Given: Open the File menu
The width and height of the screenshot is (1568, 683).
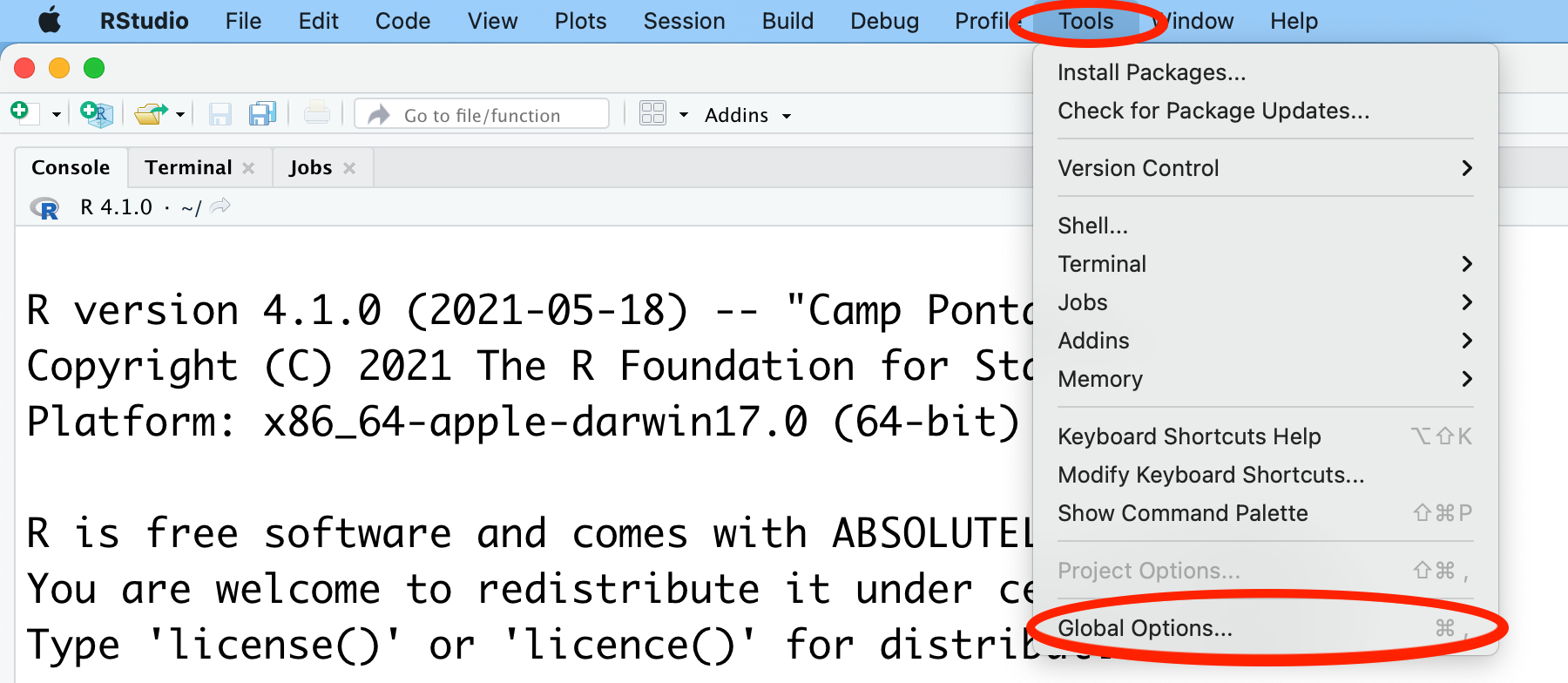Looking at the screenshot, I should point(243,21).
